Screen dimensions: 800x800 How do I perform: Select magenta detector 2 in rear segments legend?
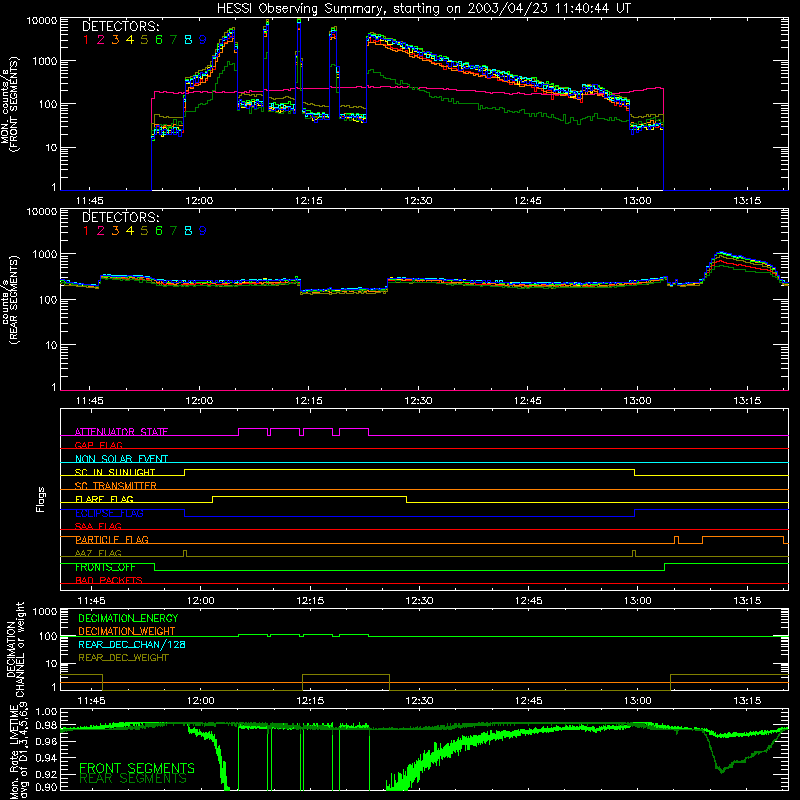(x=101, y=231)
